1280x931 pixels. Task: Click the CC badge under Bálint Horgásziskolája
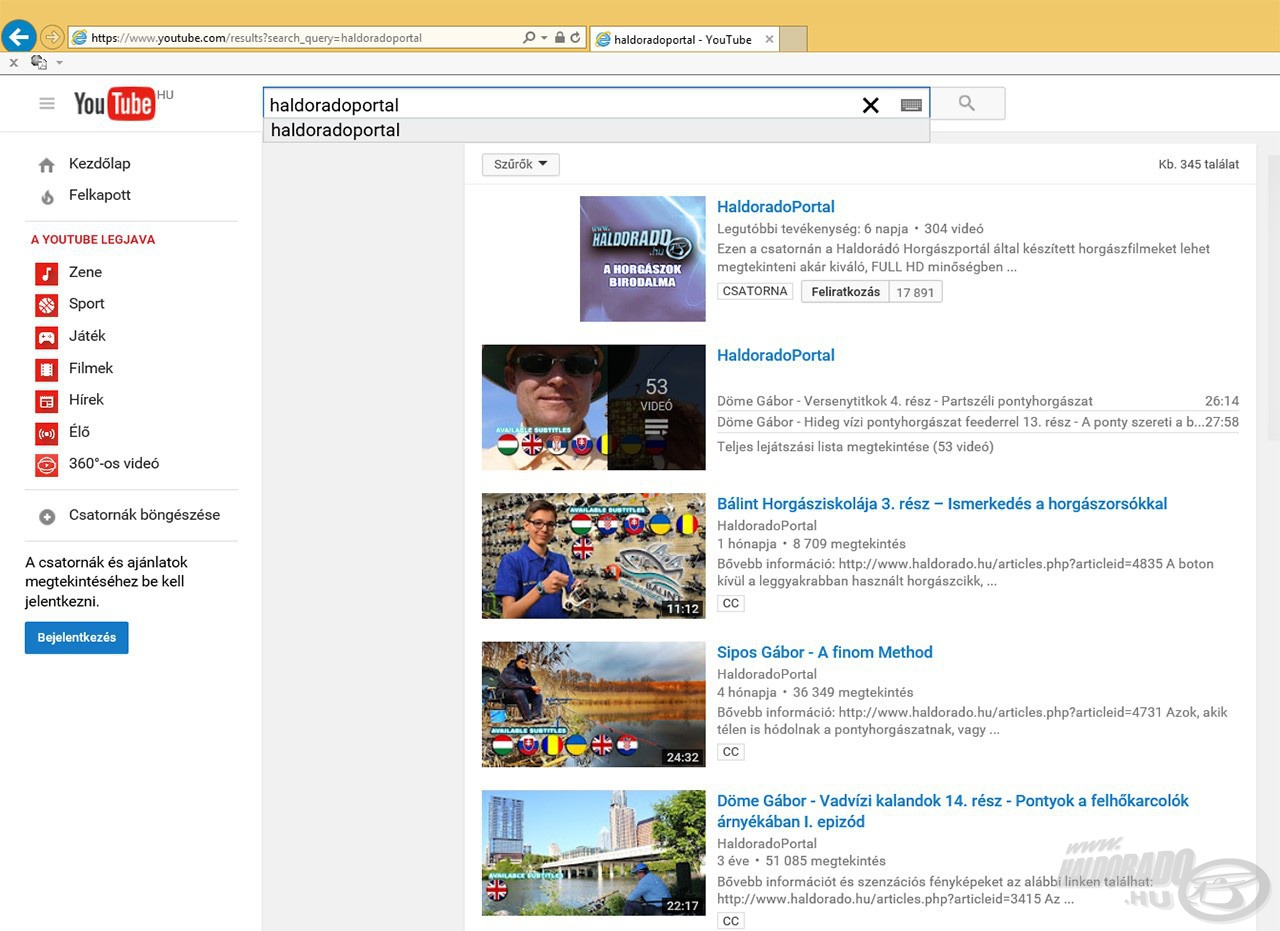coord(731,604)
